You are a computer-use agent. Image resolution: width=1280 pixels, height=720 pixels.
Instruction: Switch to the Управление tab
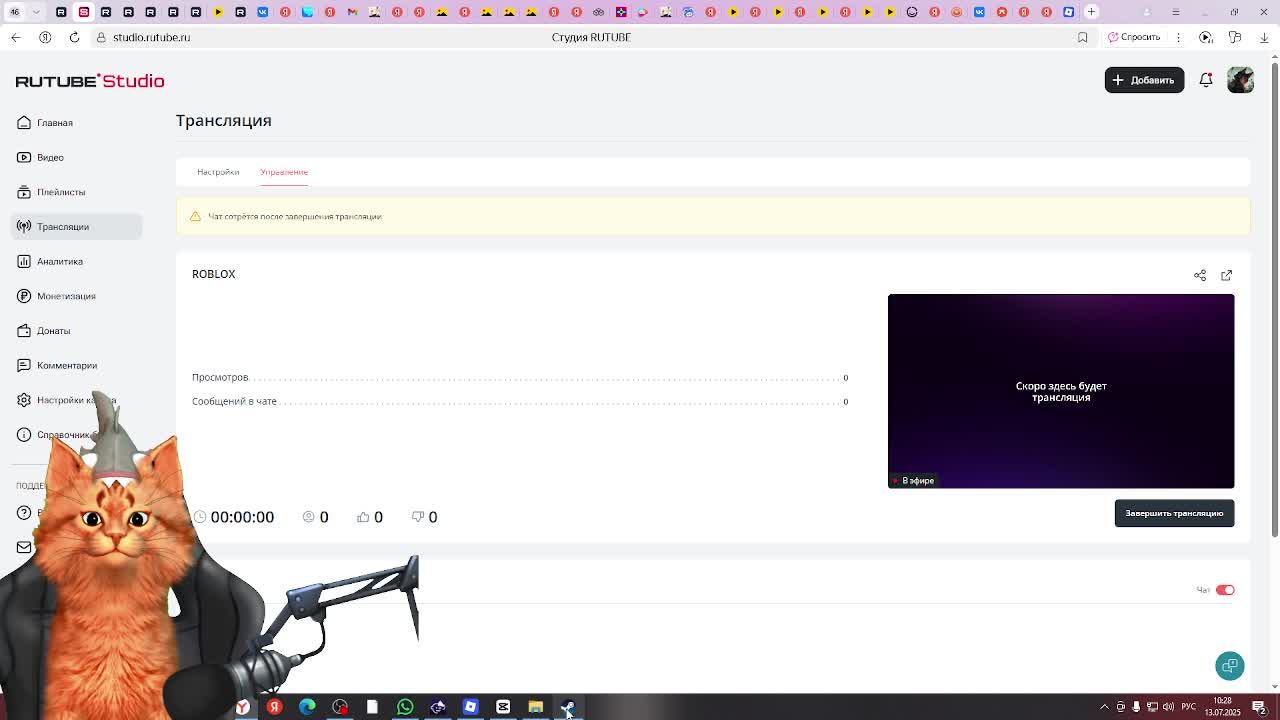[x=284, y=172]
